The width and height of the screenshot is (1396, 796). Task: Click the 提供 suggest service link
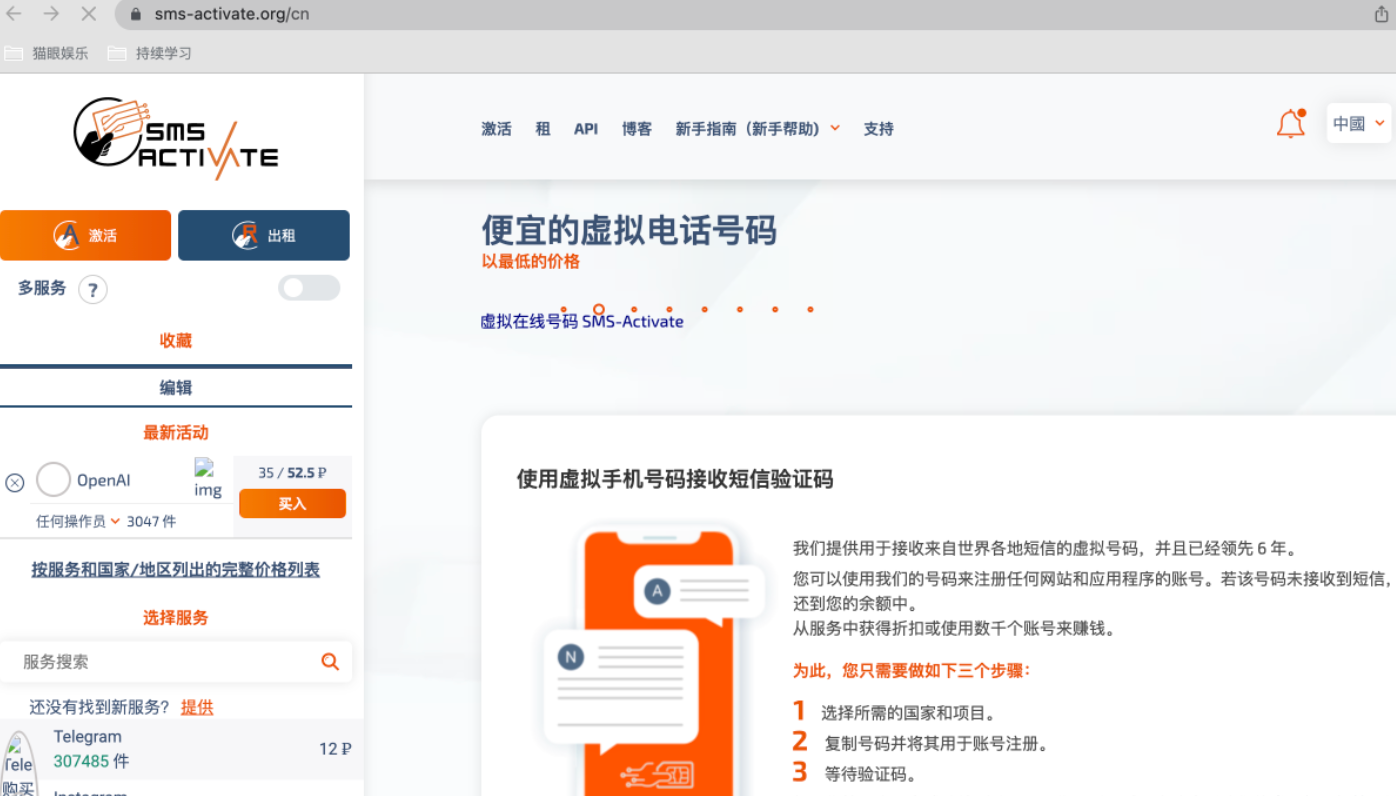[197, 707]
